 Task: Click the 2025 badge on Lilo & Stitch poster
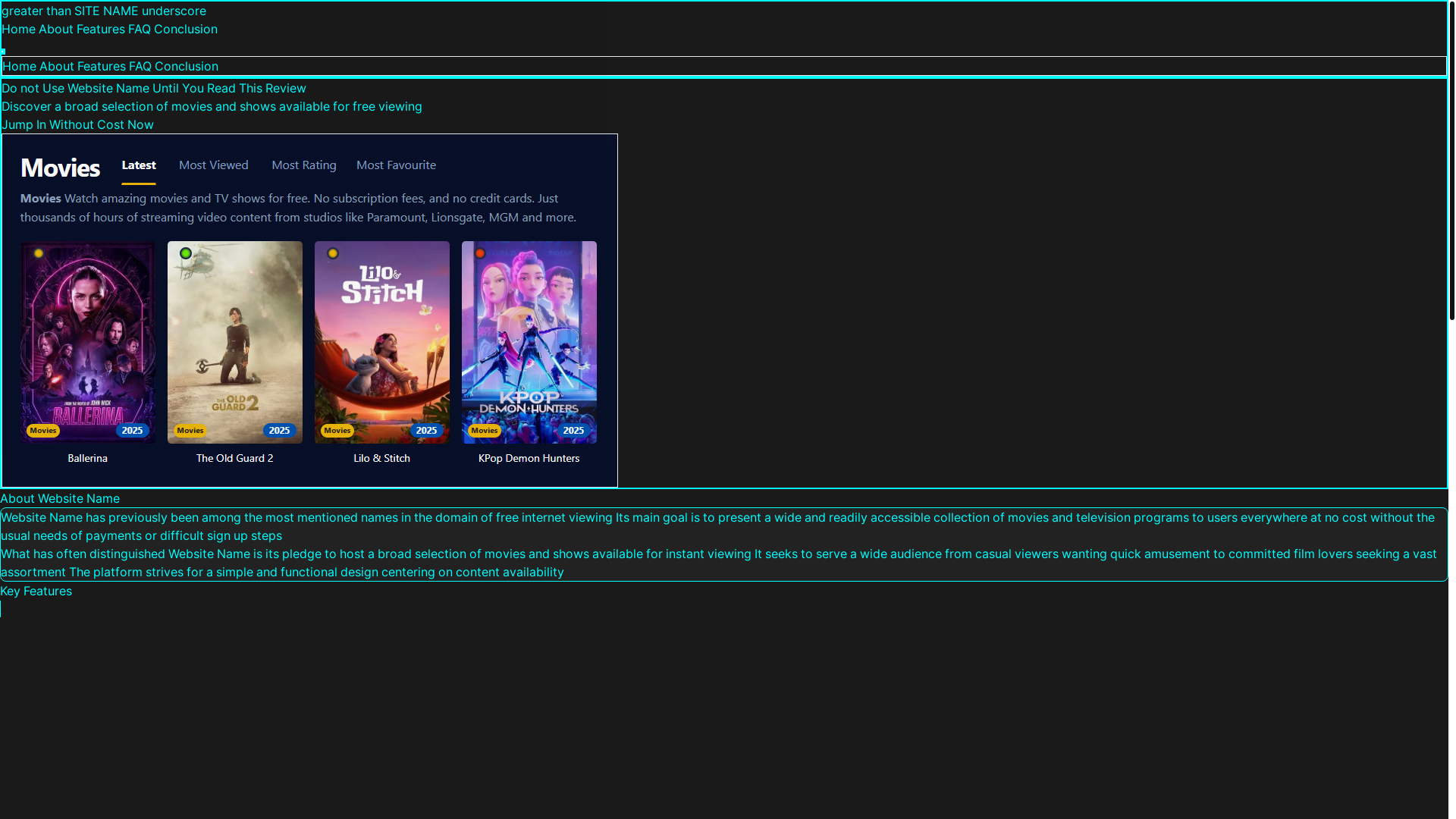click(x=427, y=431)
